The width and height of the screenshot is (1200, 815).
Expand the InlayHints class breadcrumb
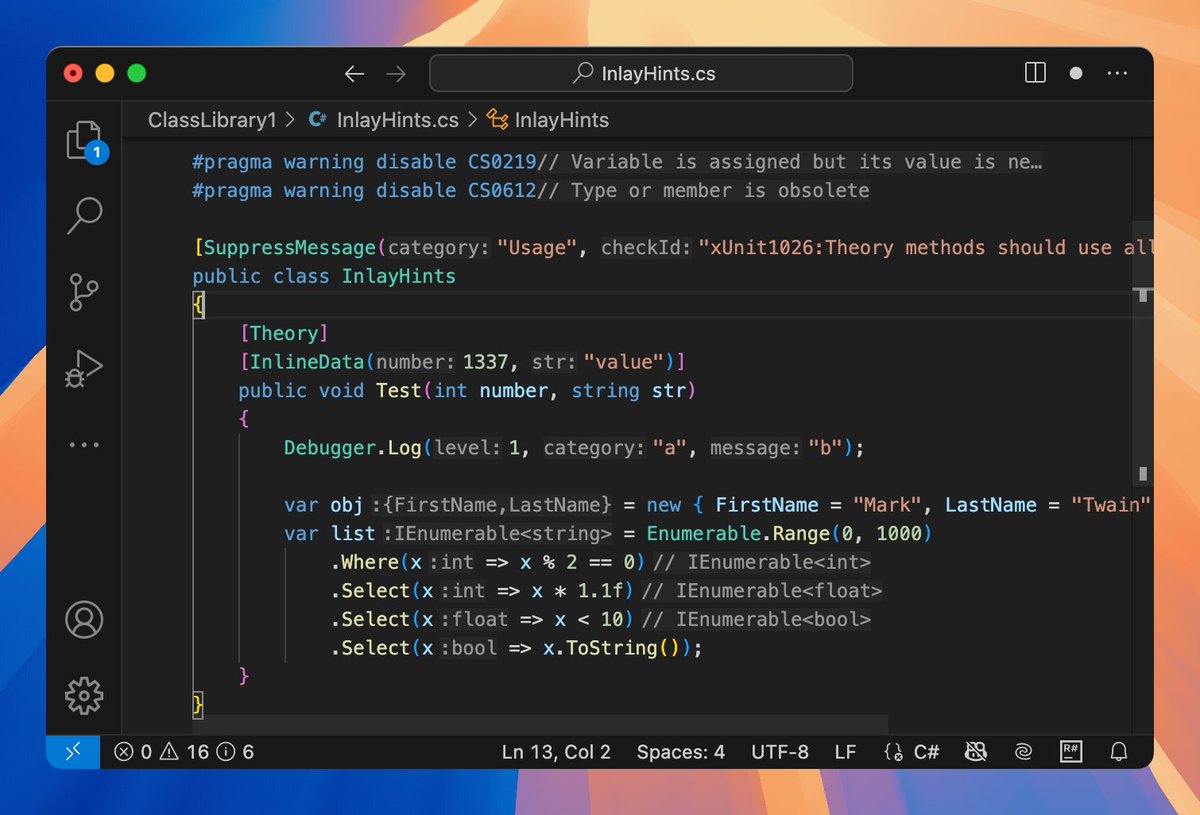pos(562,120)
